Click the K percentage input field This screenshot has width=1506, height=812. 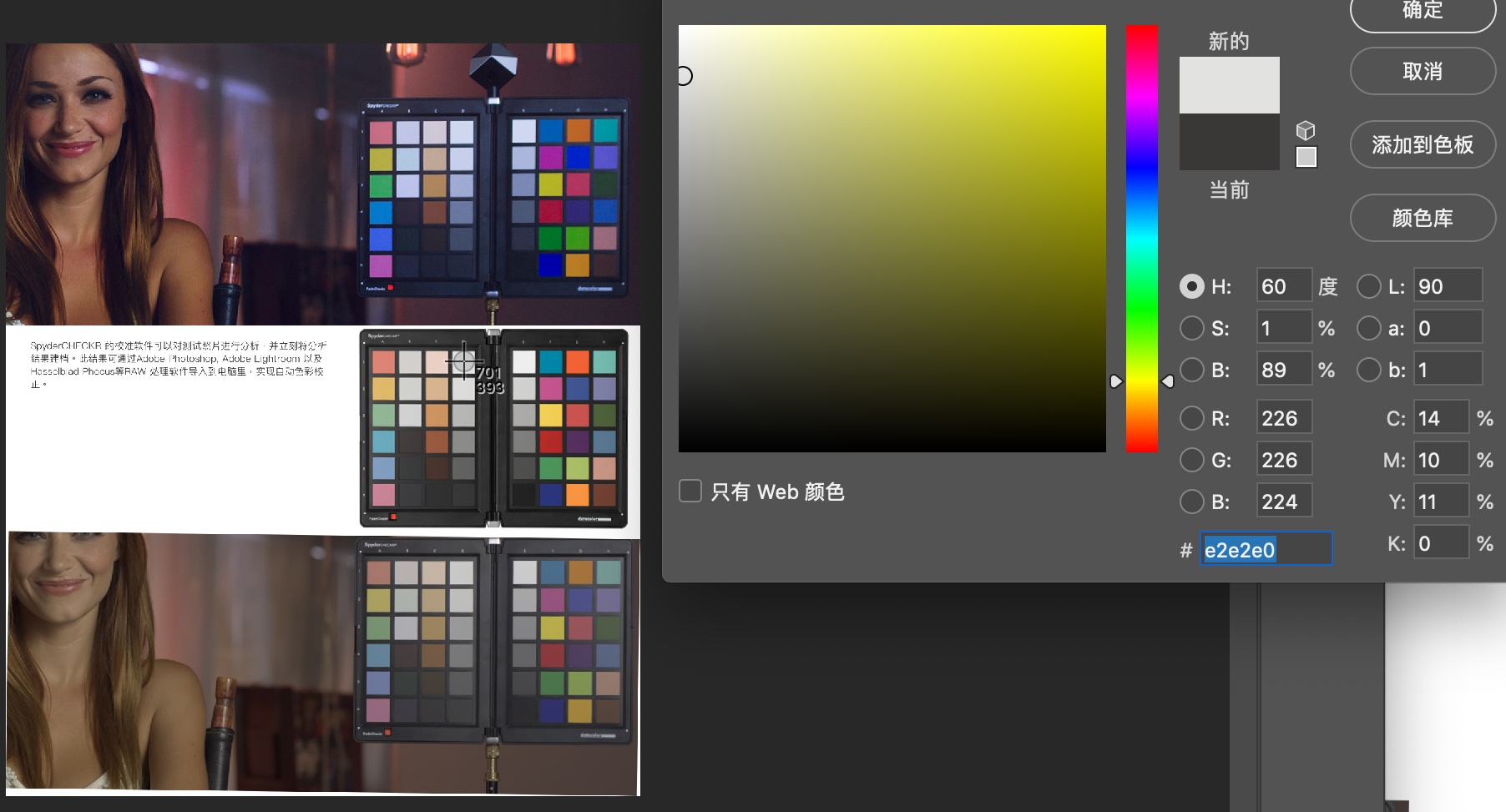(1439, 543)
